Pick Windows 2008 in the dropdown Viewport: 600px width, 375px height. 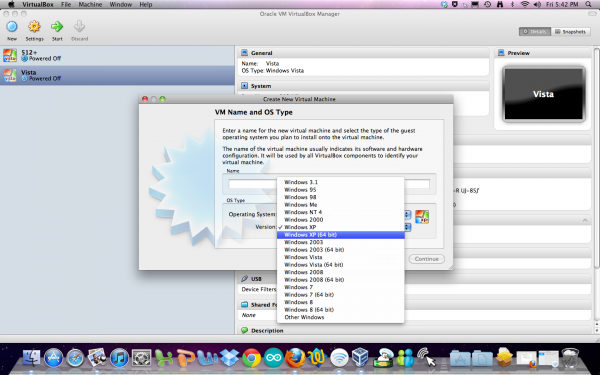[x=341, y=272]
